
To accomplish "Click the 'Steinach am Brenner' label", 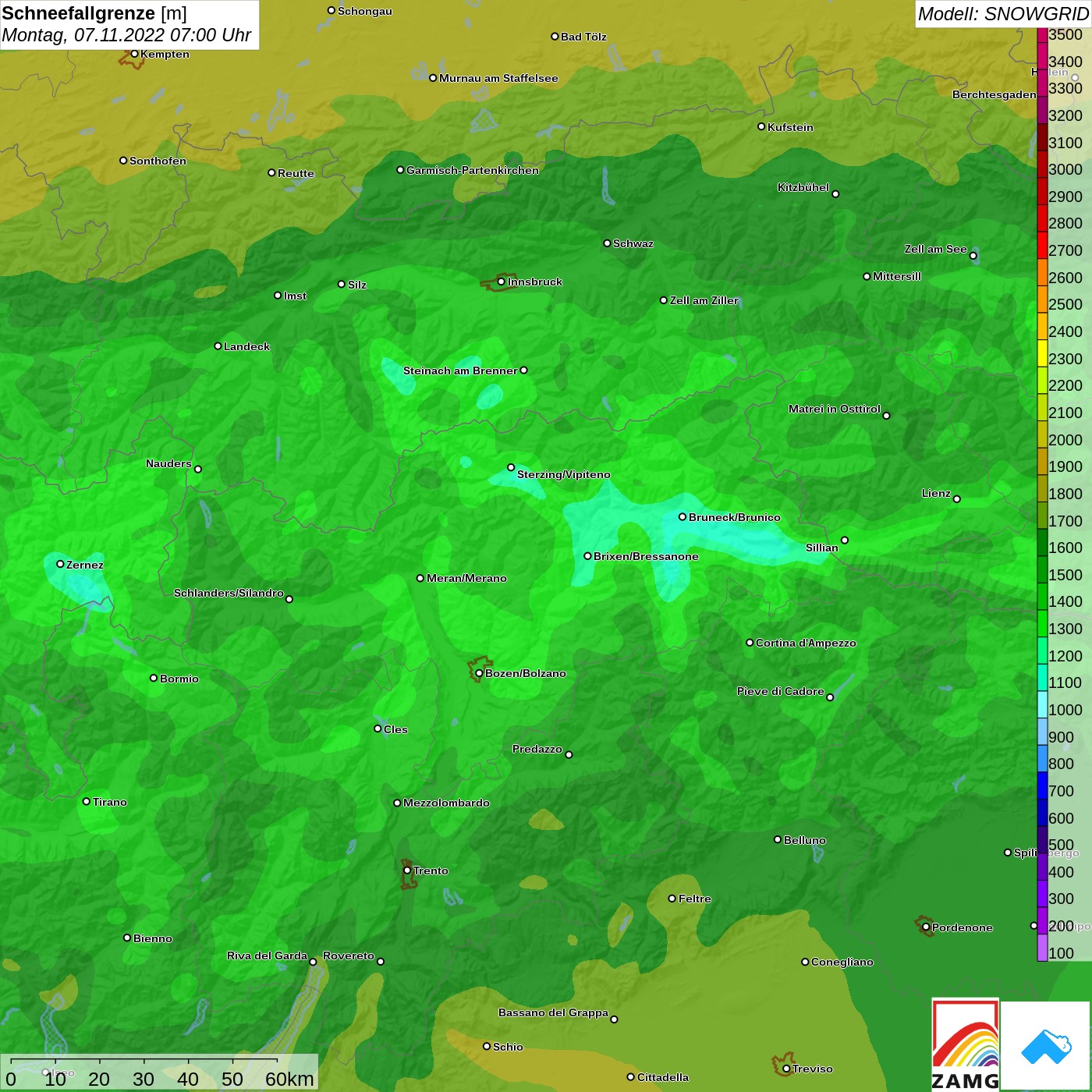I will point(460,370).
